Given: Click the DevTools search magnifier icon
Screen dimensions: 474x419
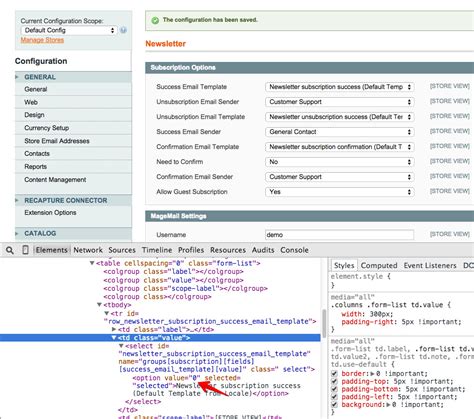Looking at the screenshot, I should [10, 250].
